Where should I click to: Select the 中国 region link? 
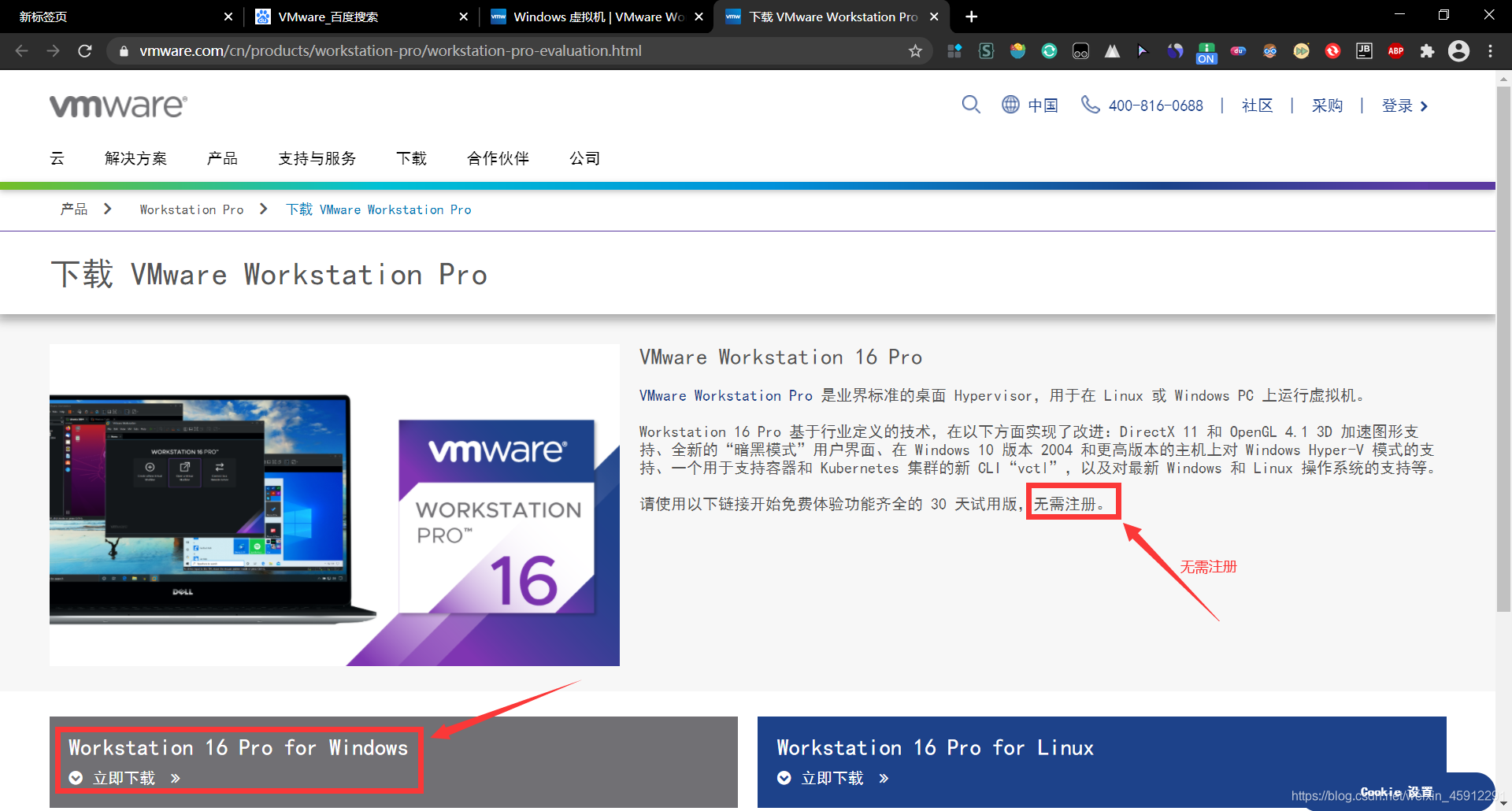[1043, 106]
